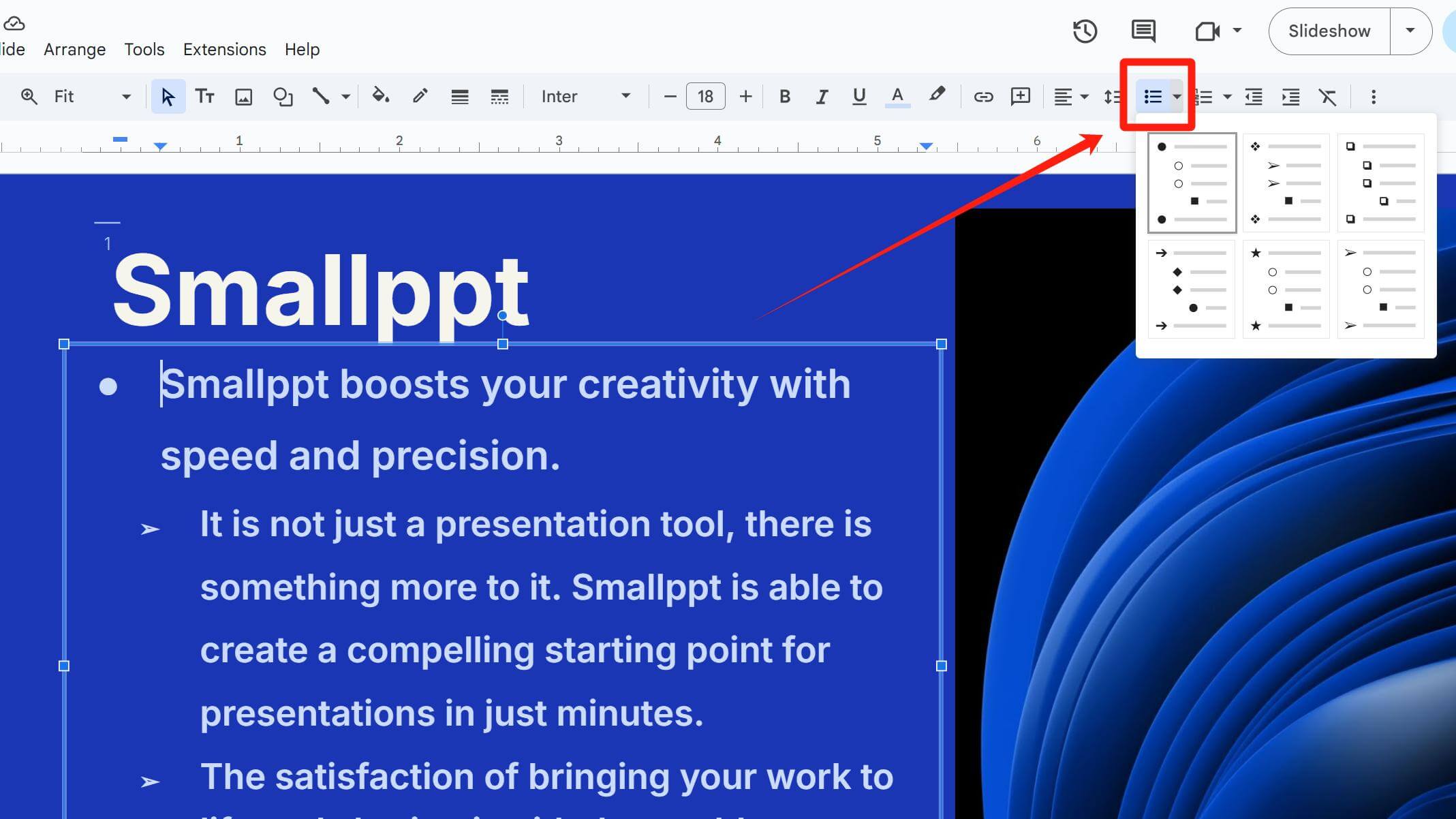Open the comments panel icon

1143,31
